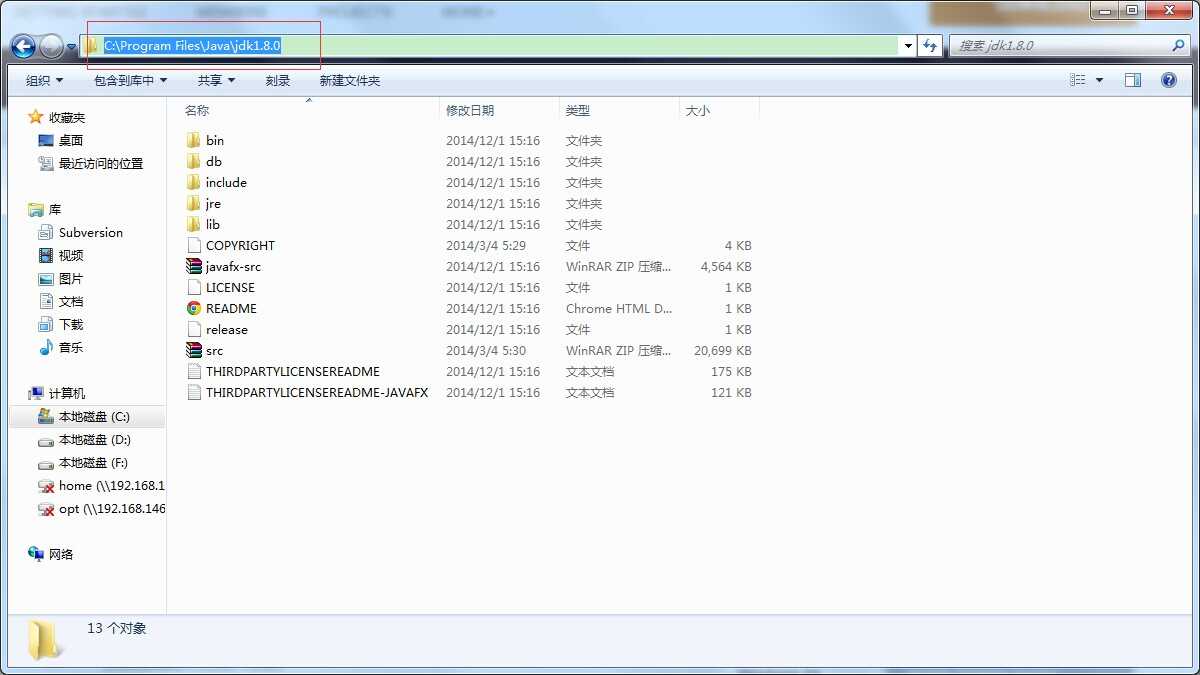1200x675 pixels.
Task: Open the 图片 library
Action: click(x=71, y=278)
